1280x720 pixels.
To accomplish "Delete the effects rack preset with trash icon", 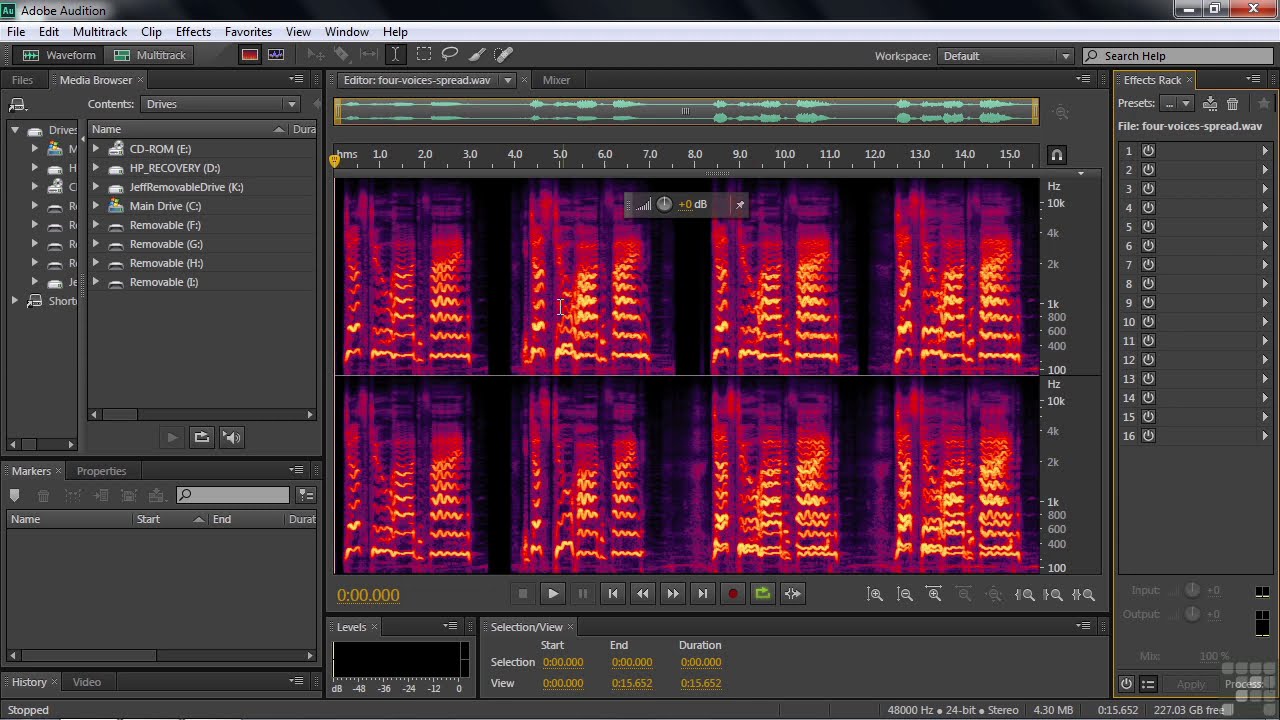I will [1233, 104].
